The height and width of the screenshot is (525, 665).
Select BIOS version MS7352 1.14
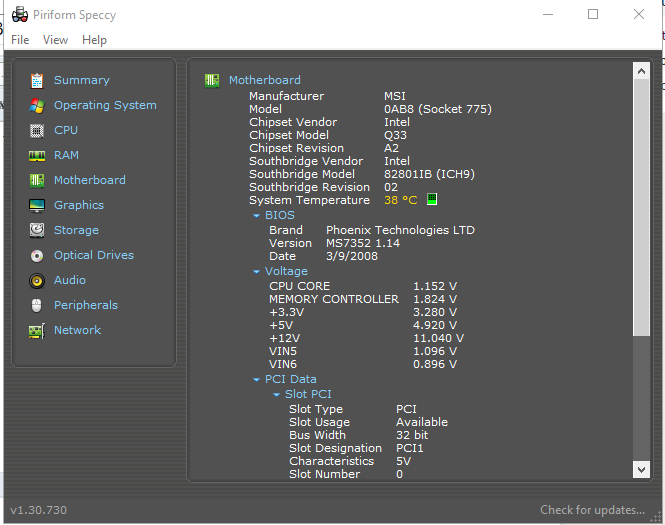363,243
